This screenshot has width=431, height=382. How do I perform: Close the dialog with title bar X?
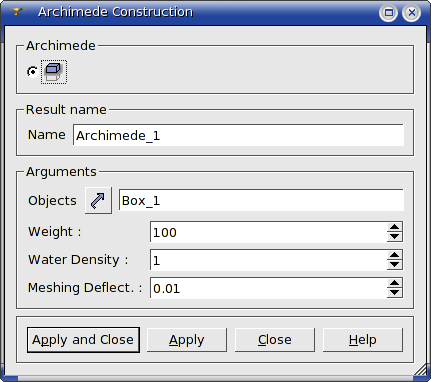point(412,13)
